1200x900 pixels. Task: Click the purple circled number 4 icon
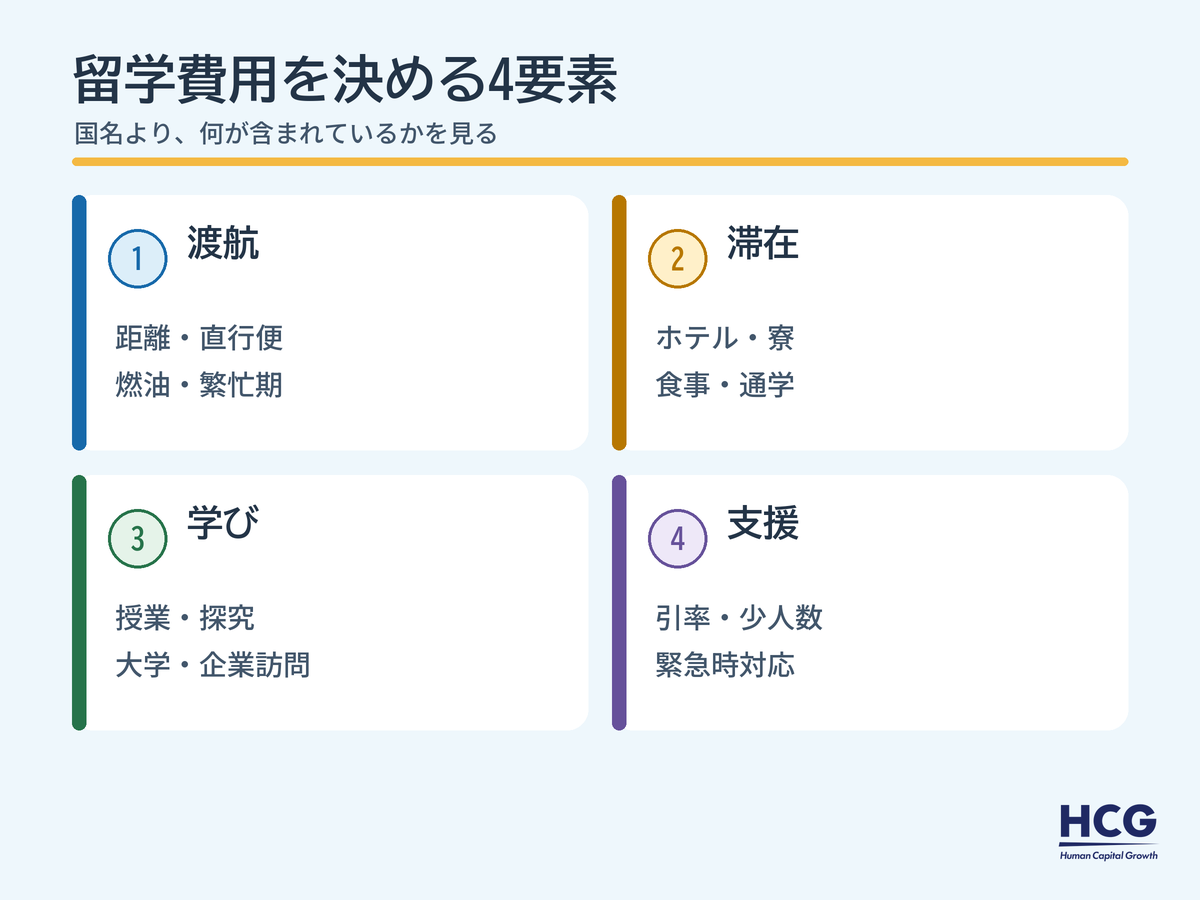(678, 538)
